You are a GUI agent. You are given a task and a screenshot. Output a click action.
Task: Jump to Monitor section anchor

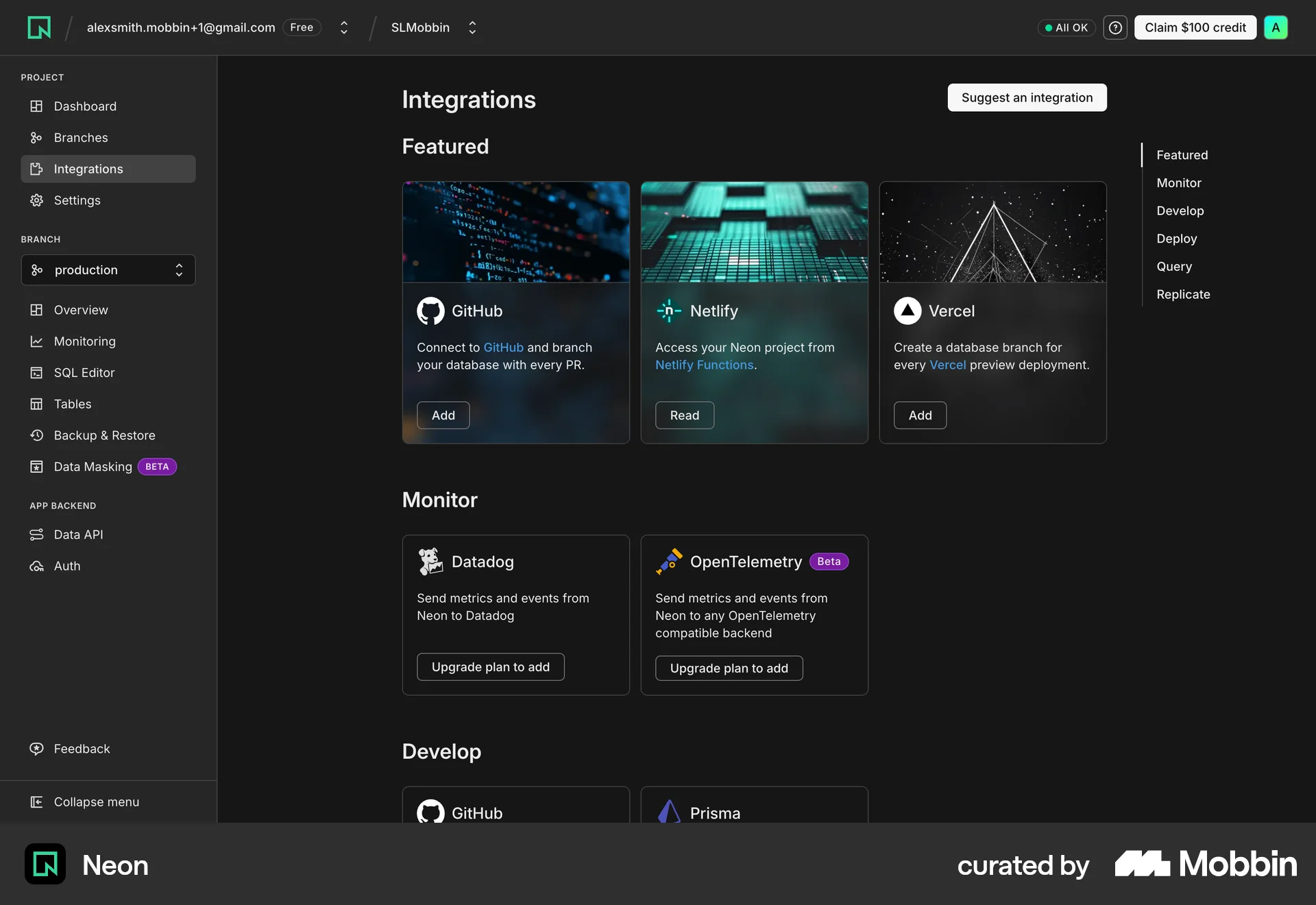point(1179,183)
